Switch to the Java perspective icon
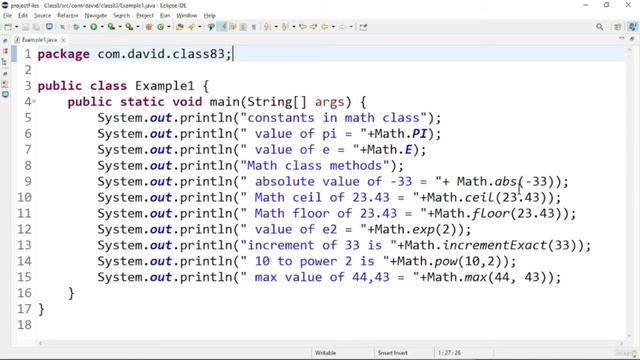 tap(632, 27)
